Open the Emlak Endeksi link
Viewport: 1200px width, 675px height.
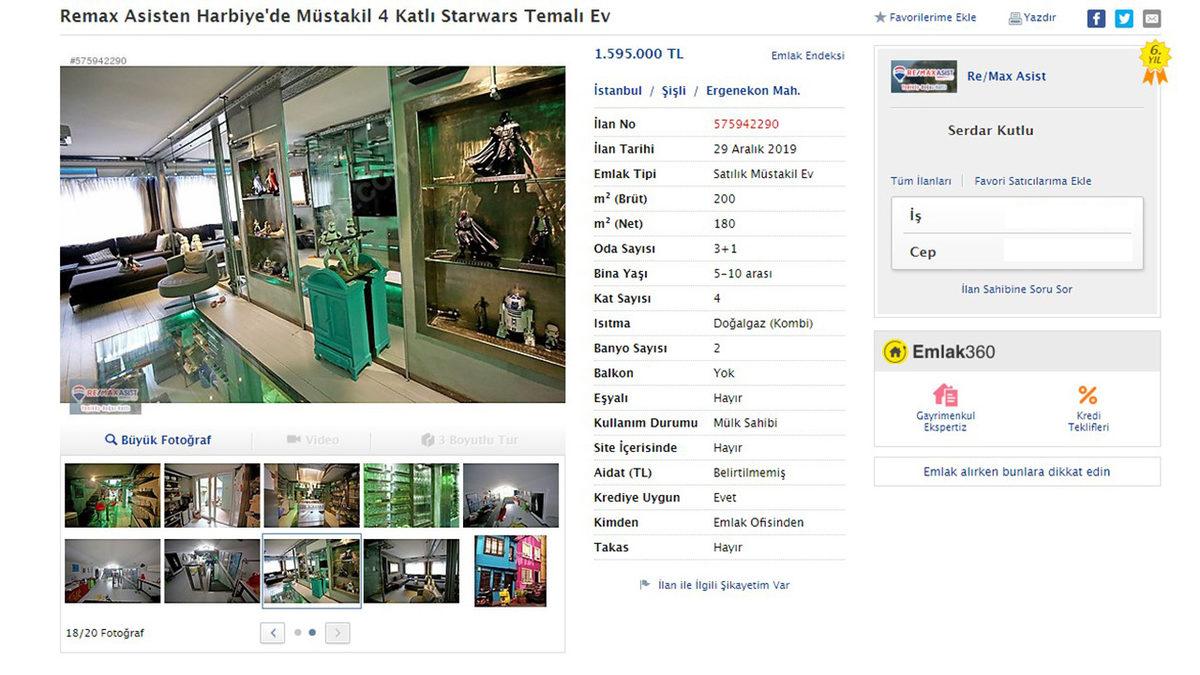[x=808, y=56]
